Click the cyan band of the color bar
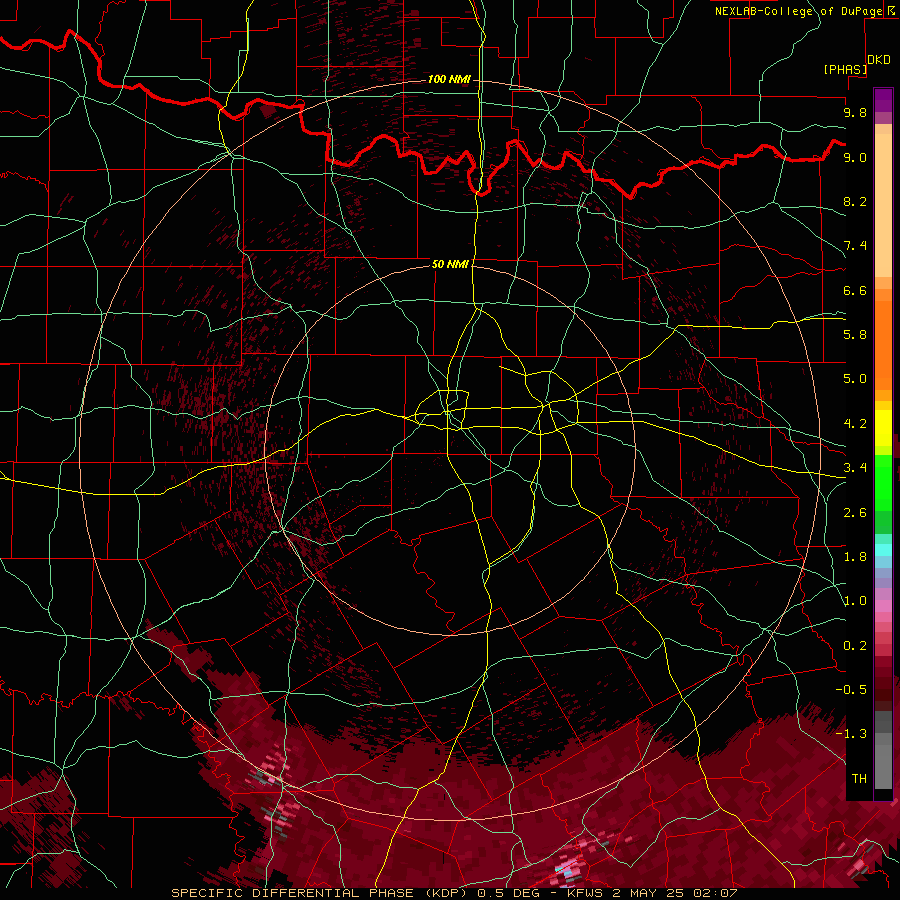This screenshot has height=900, width=900. coord(883,550)
